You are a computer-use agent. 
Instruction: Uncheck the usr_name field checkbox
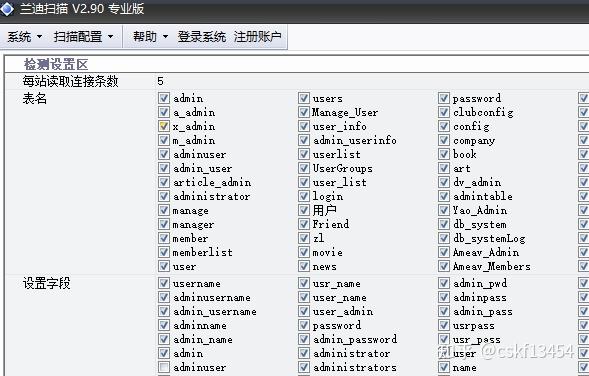(x=304, y=283)
